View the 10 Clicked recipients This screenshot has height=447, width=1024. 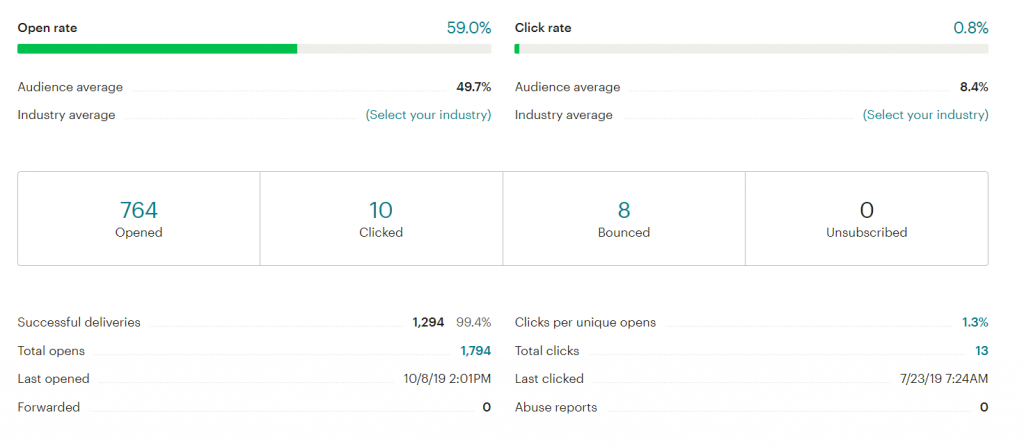click(381, 210)
